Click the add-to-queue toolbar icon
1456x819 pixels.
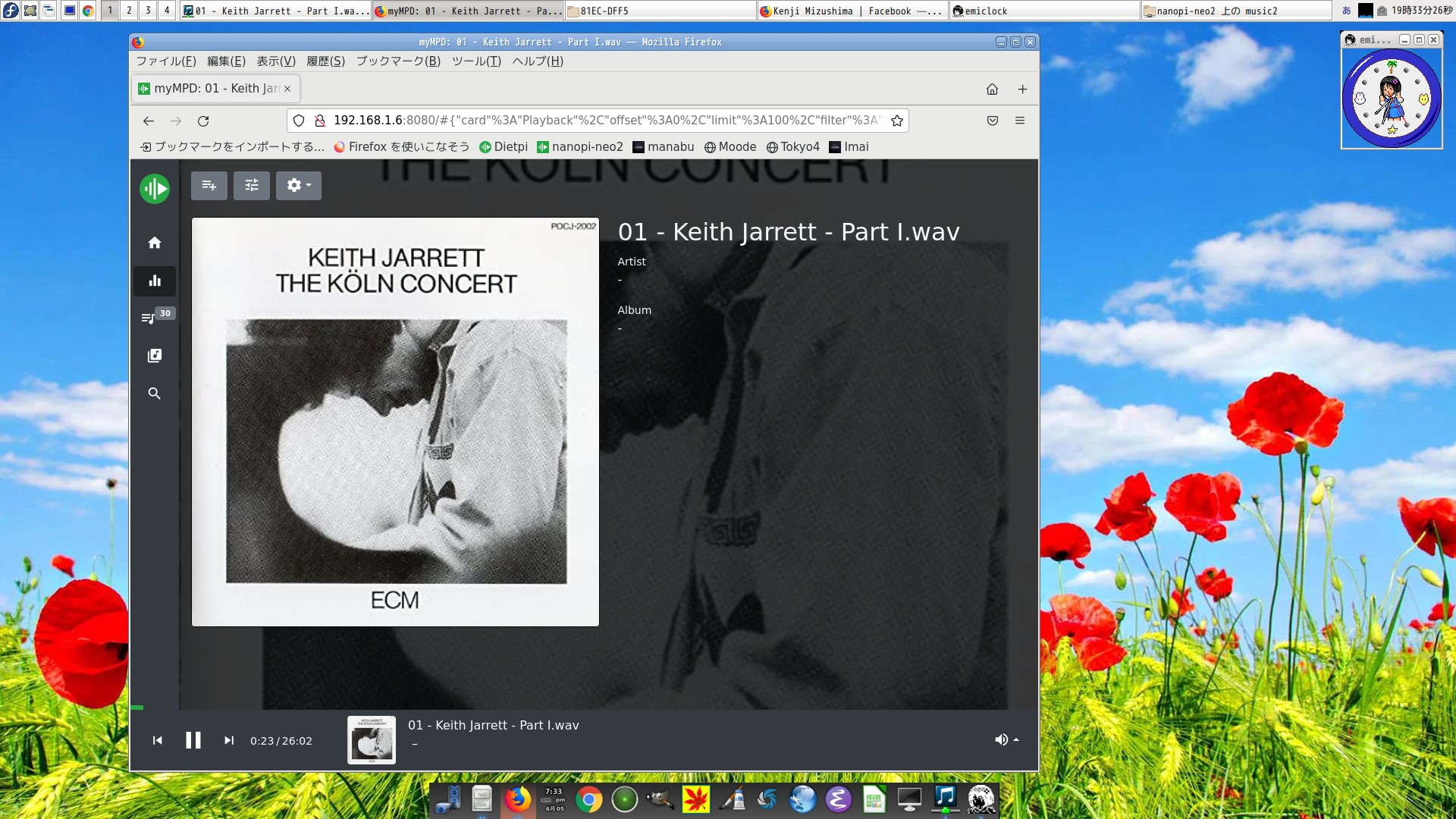coord(209,185)
